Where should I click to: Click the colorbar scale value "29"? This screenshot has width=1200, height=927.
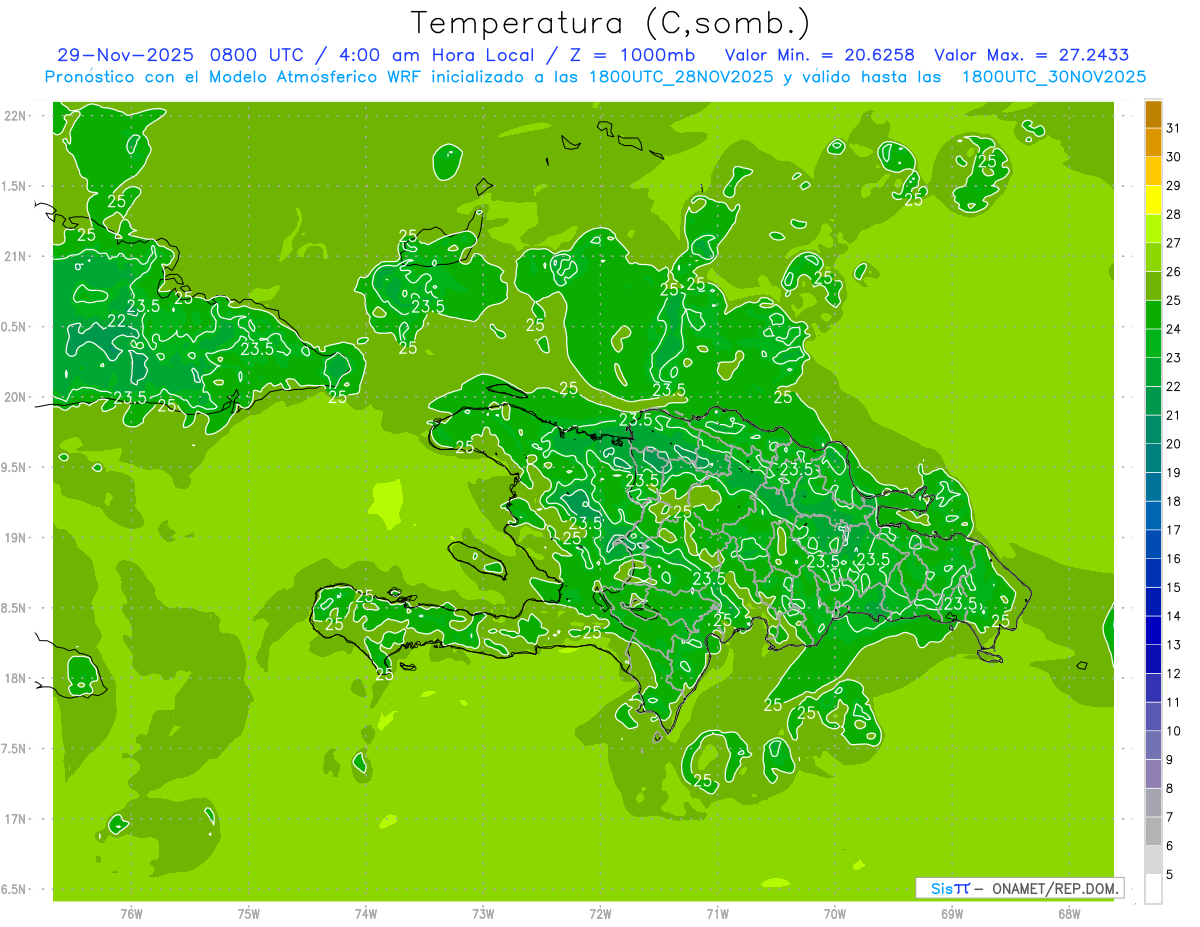(1173, 185)
